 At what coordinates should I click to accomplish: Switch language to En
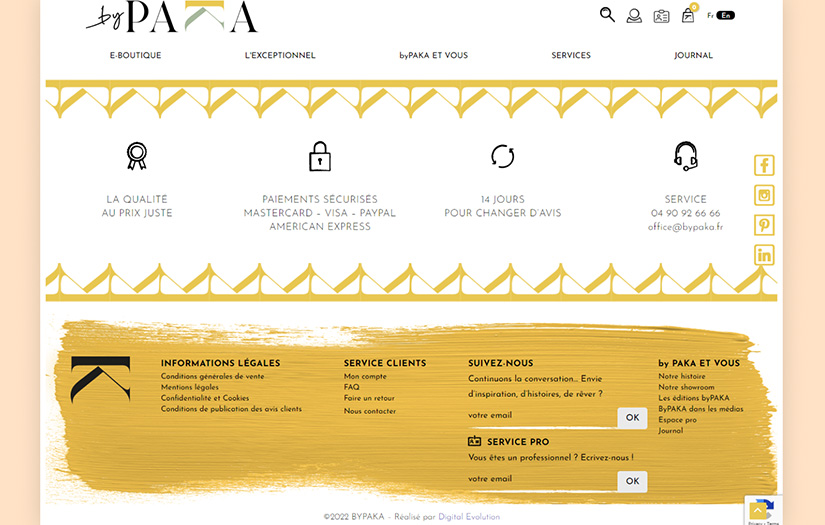(726, 15)
